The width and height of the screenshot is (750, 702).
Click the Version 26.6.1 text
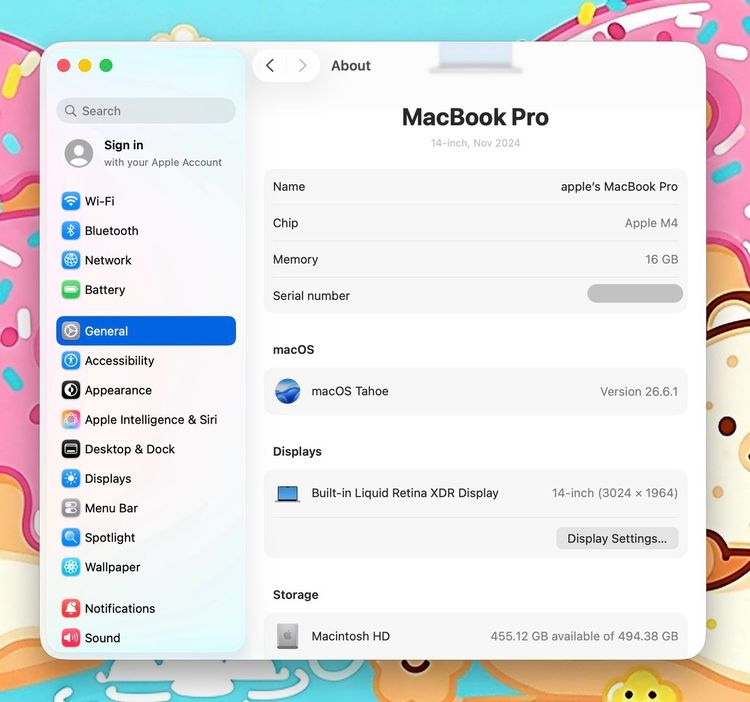click(639, 392)
